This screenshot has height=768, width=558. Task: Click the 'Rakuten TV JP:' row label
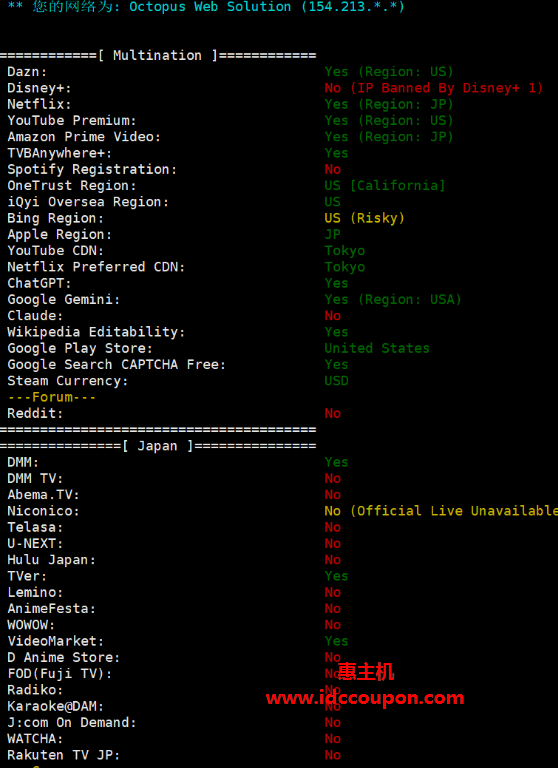pos(64,755)
